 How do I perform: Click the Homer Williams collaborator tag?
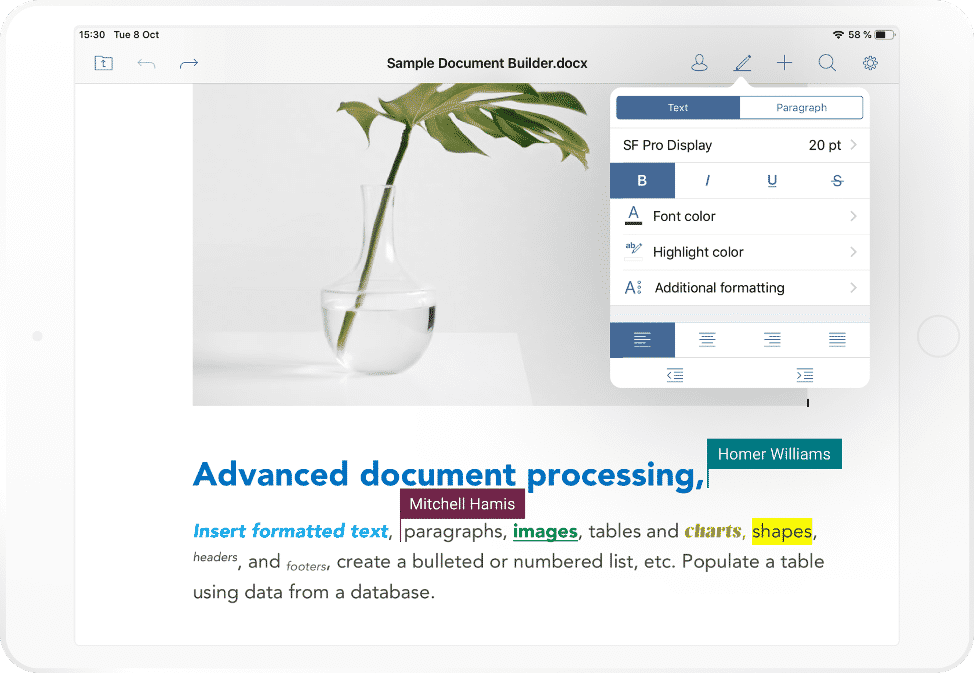774,454
